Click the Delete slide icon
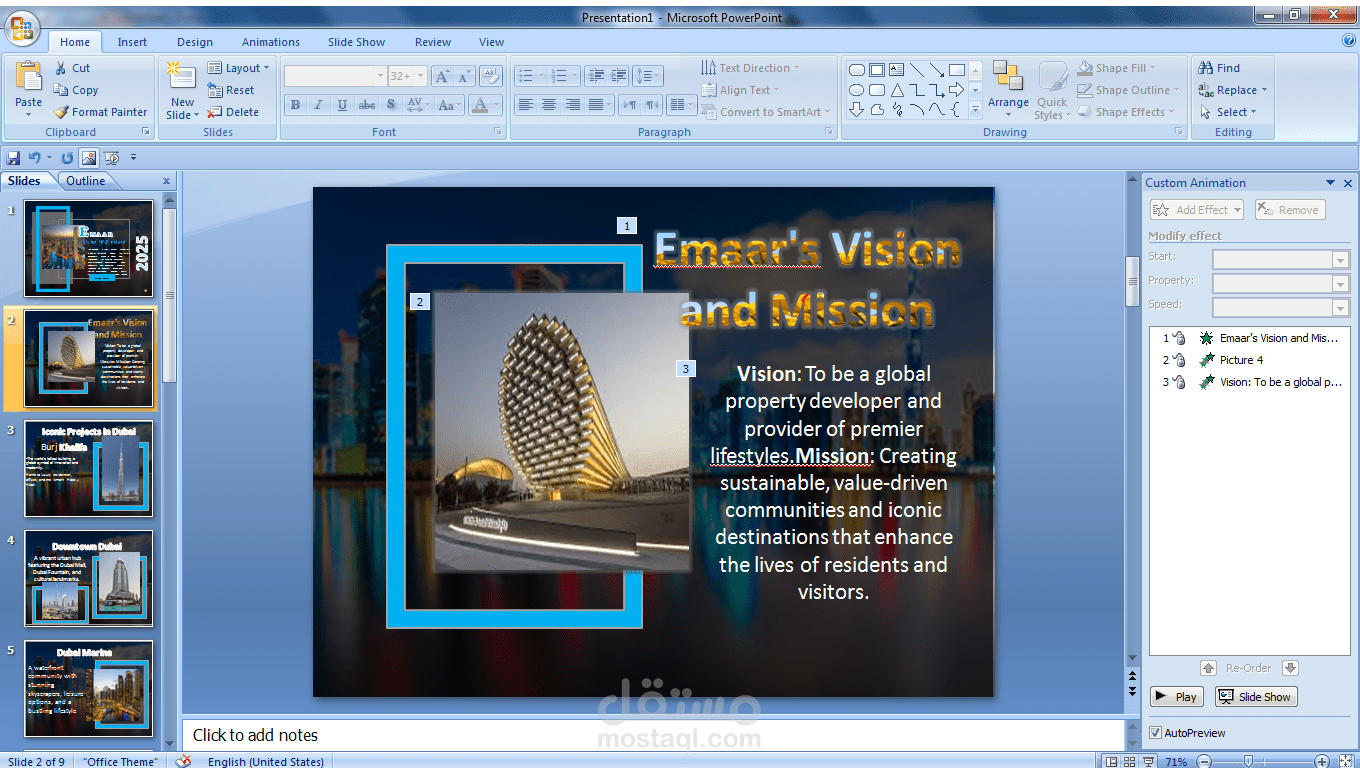This screenshot has width=1360, height=768. pos(214,112)
